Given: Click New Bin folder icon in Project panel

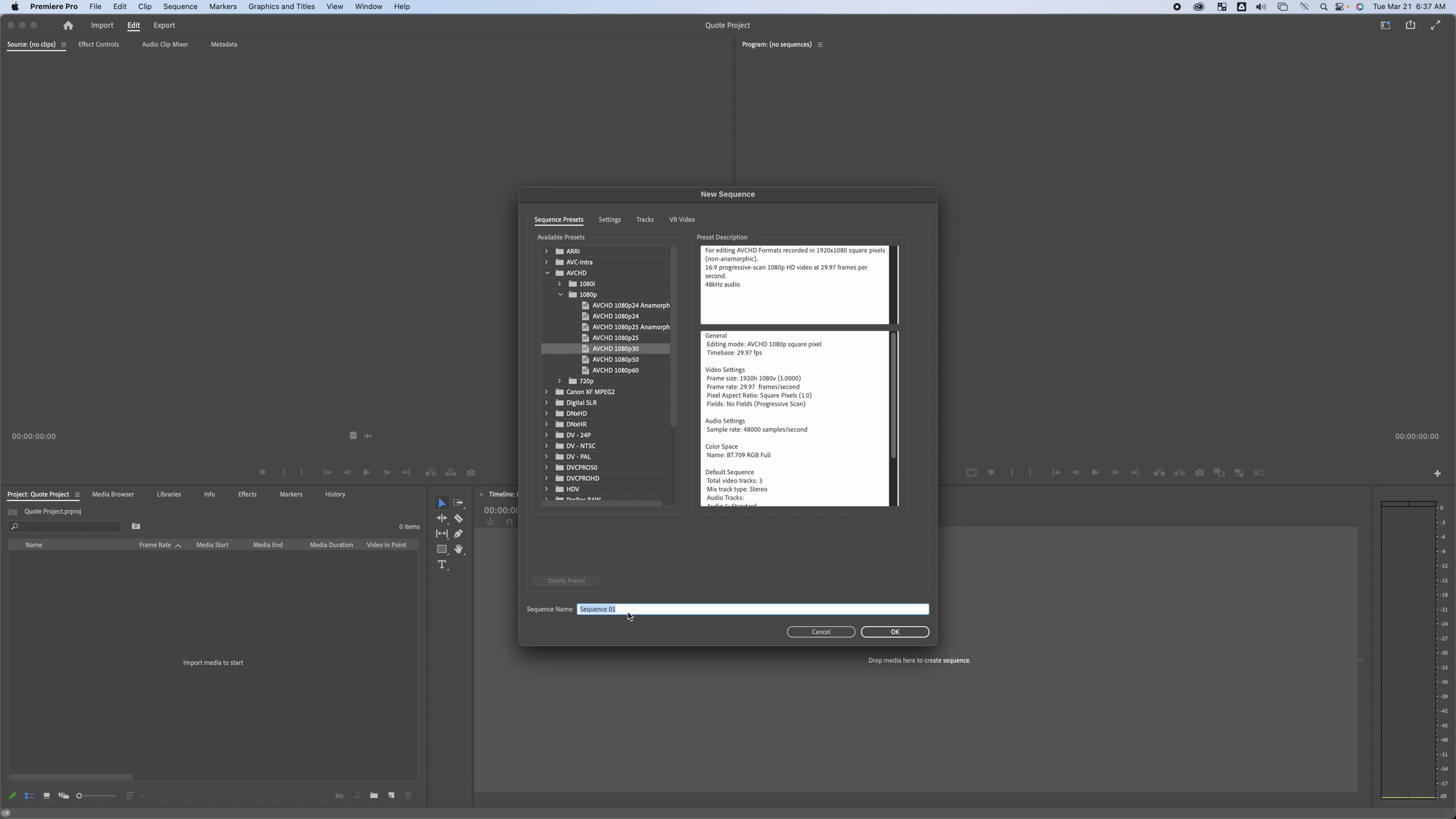Looking at the screenshot, I should click(374, 795).
